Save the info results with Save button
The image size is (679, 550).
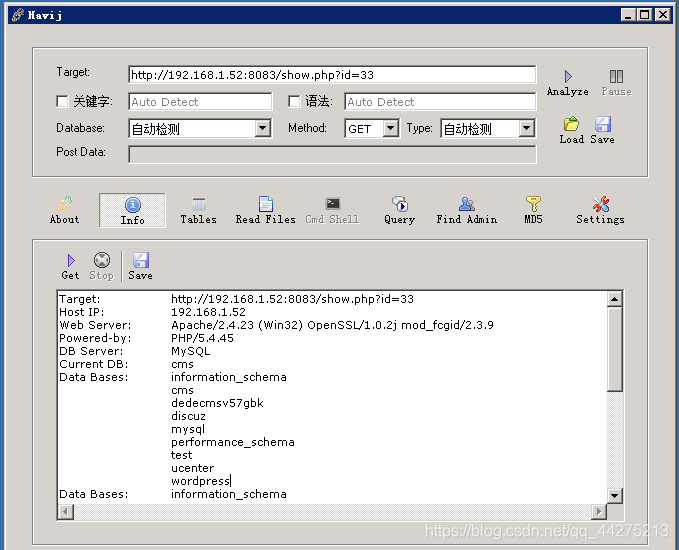pyautogui.click(x=140, y=266)
